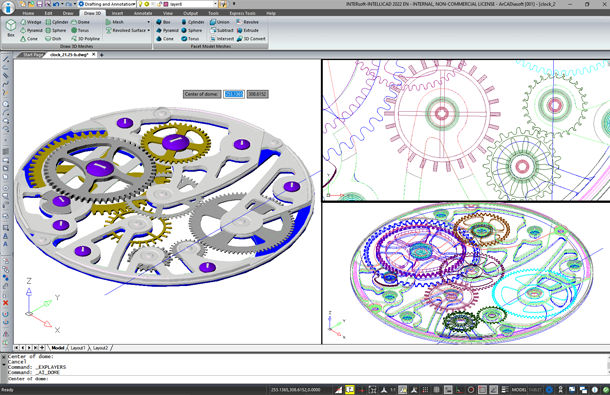Screen dimensions: 610x395
Task: Open the IntelliCAD application button
Action: [8, 7]
